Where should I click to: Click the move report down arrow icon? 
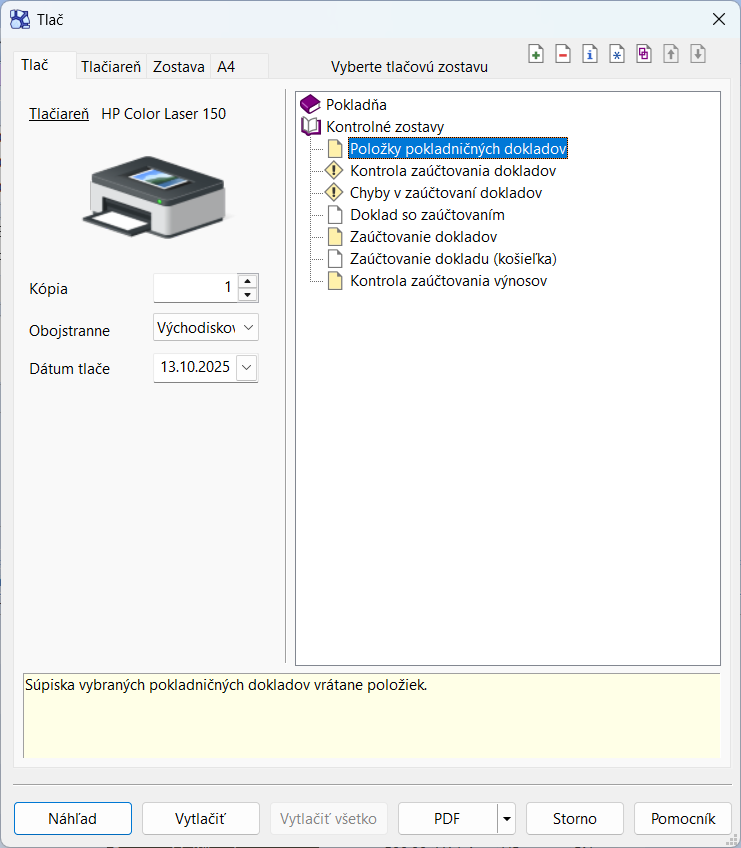tap(698, 55)
